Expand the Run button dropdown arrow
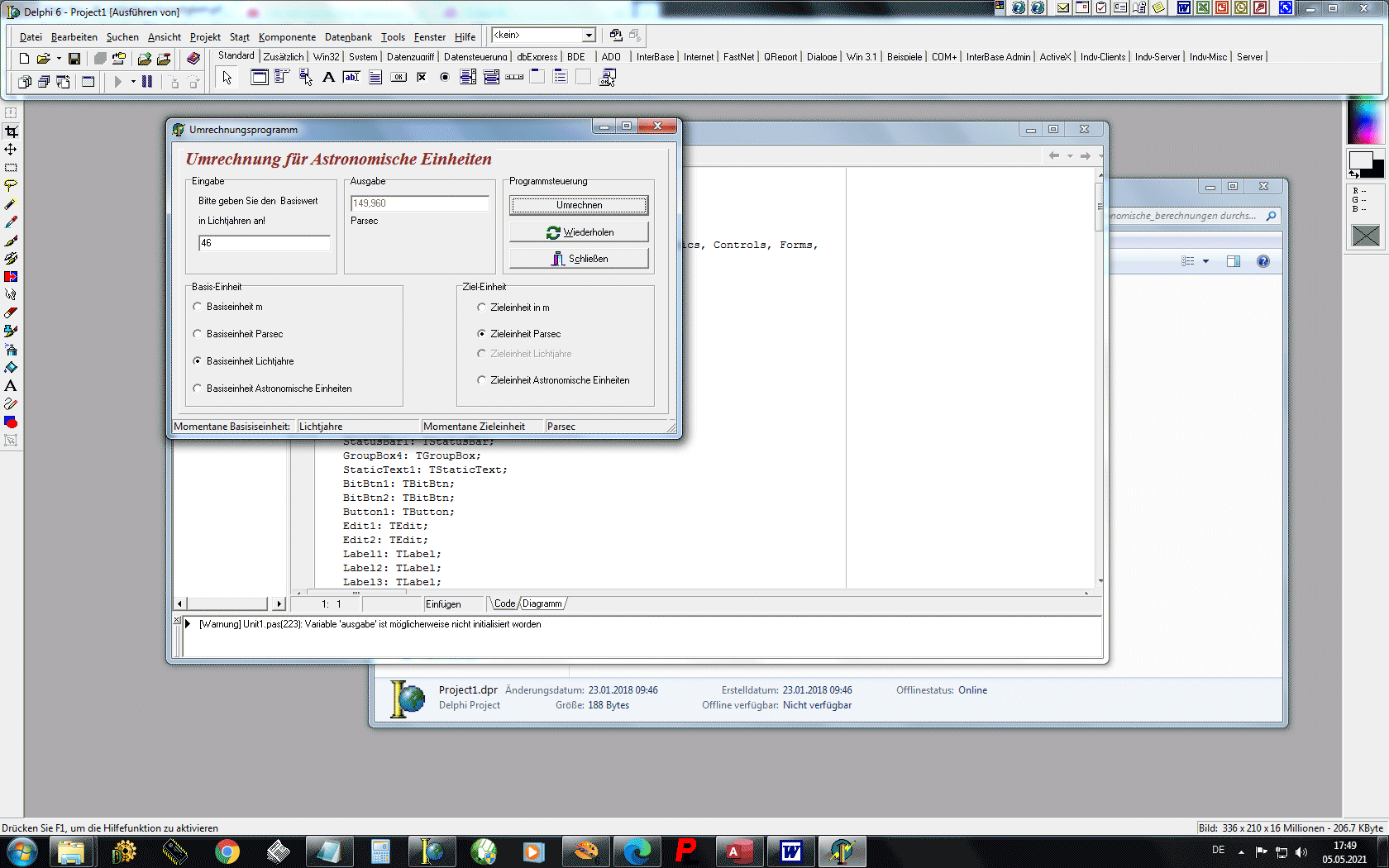 click(x=133, y=82)
